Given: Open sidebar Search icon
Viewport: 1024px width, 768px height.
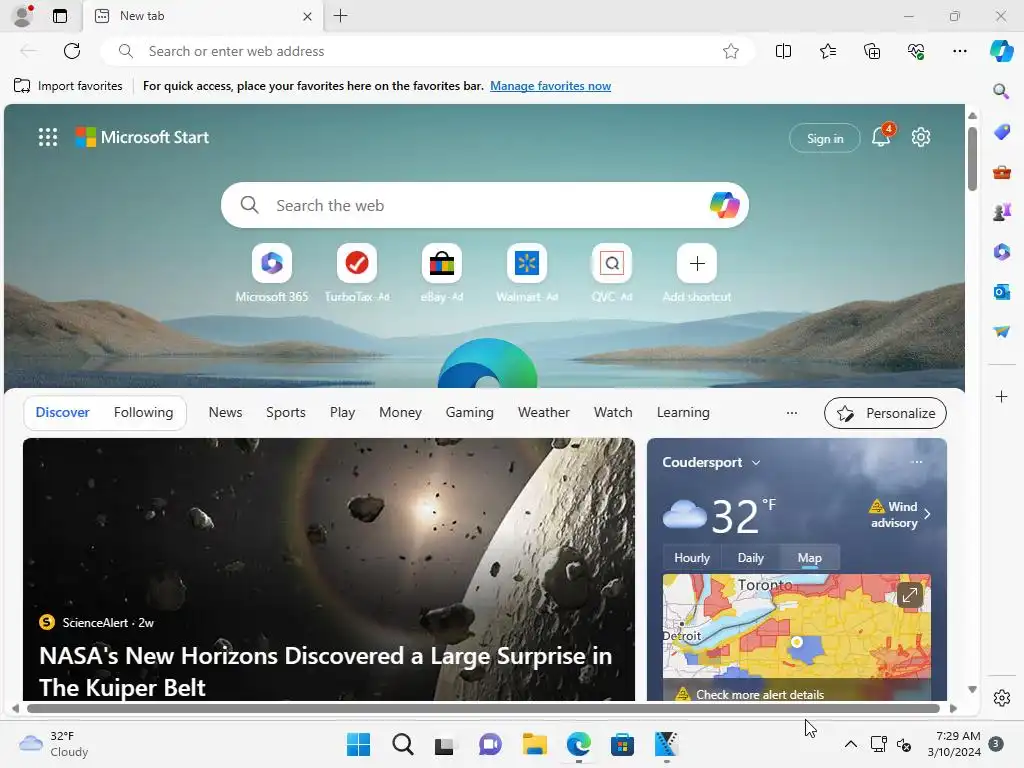Looking at the screenshot, I should 1001,91.
